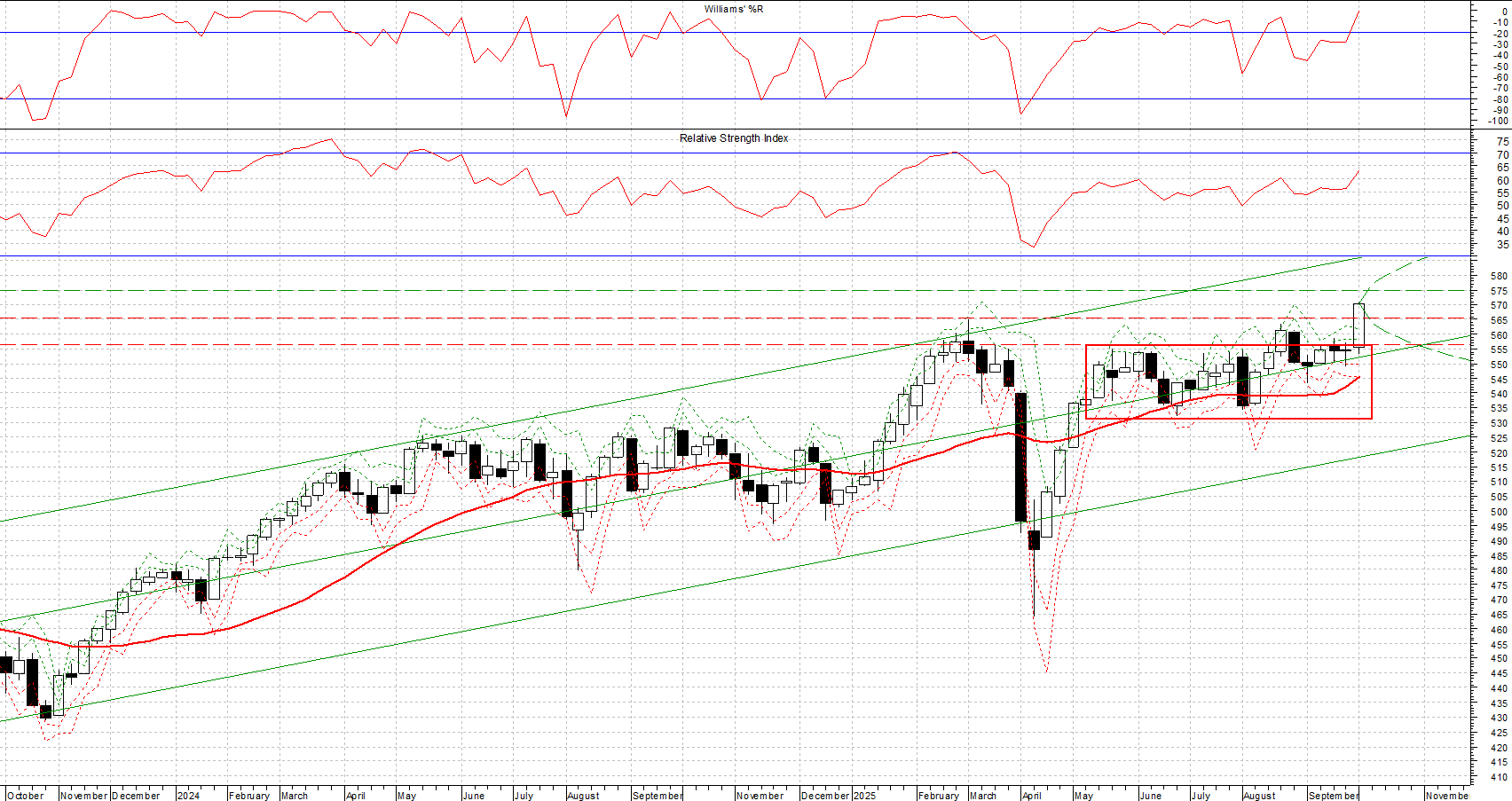This screenshot has height=801, width=1512.
Task: Click the truncated Novembe label at far right
Action: 1446,796
